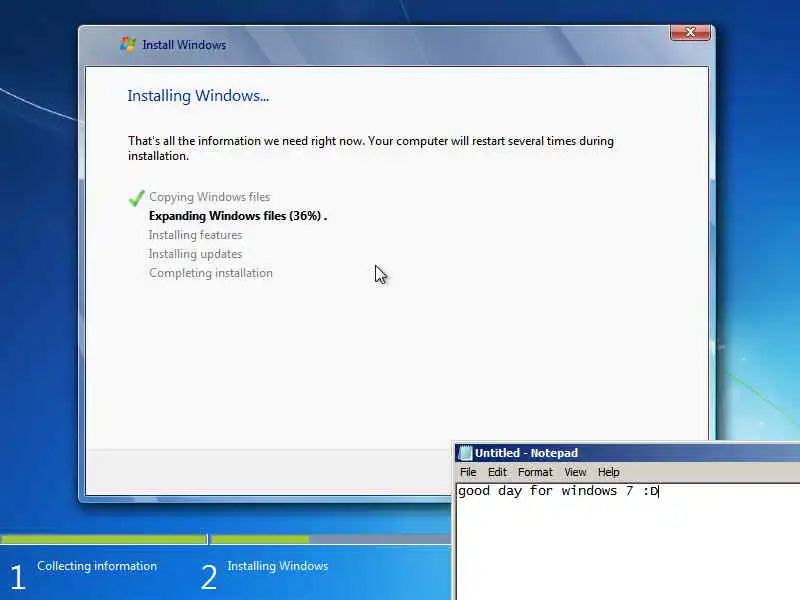Click the 'Install Windows' title text
This screenshot has height=600, width=800.
(x=184, y=45)
